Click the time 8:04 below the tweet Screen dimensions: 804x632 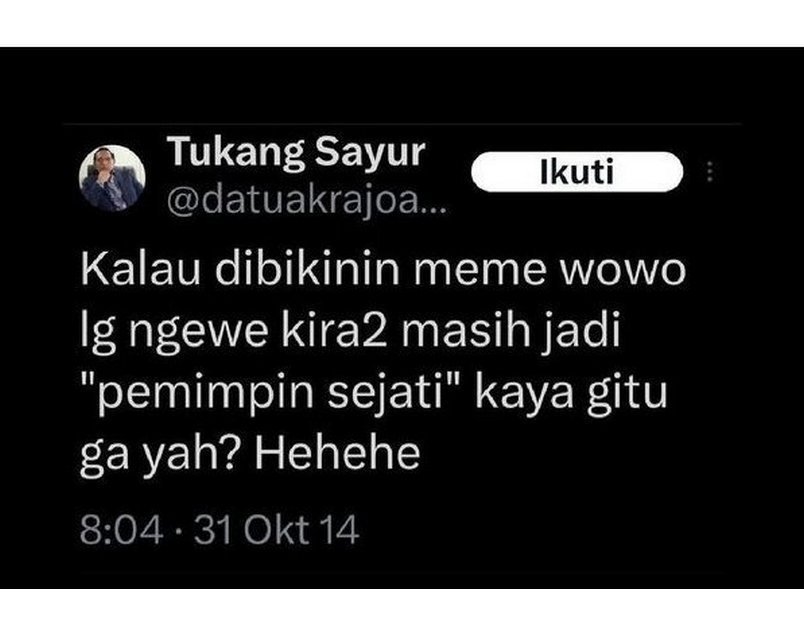pos(122,529)
